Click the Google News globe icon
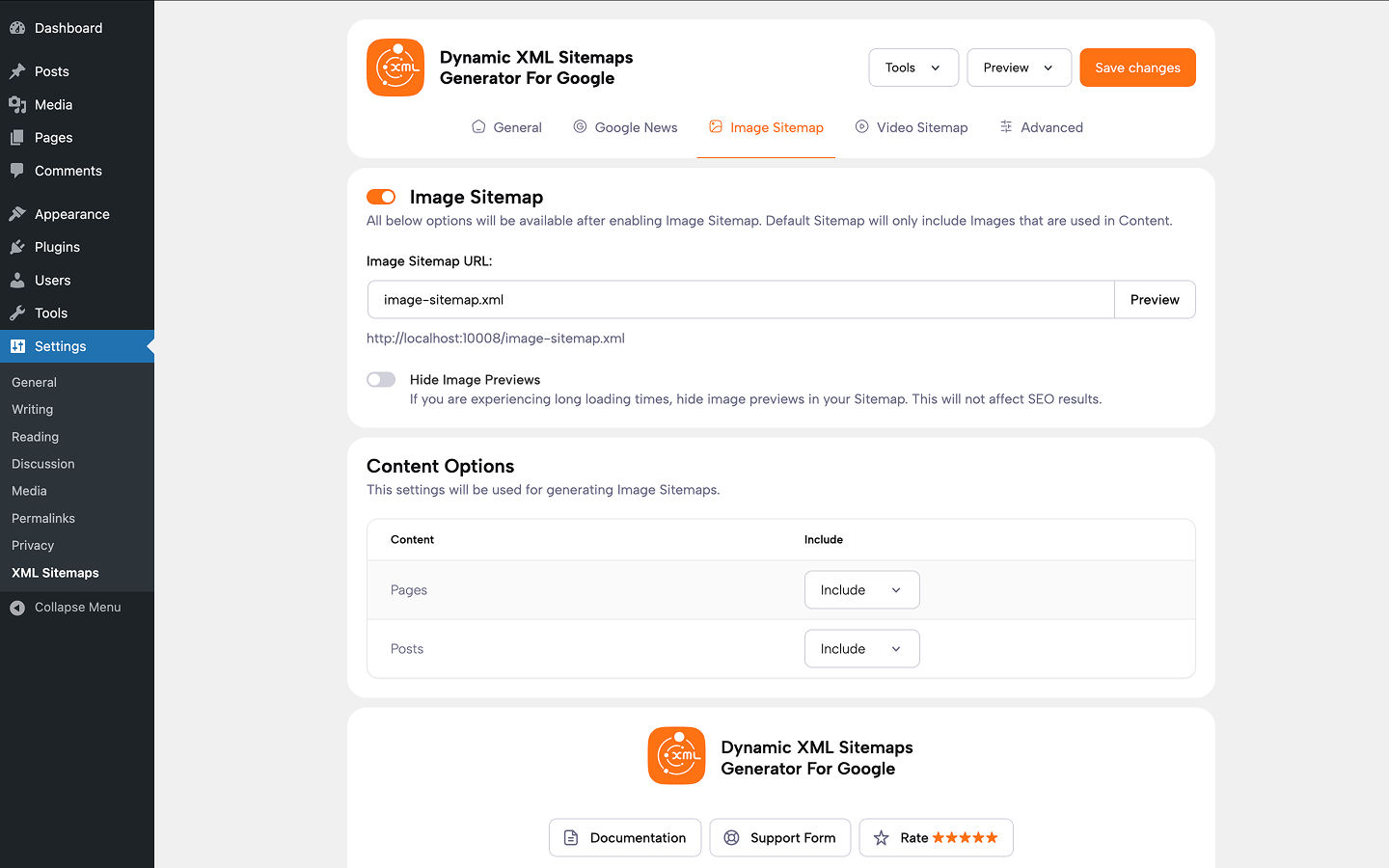This screenshot has width=1389, height=868. (579, 126)
